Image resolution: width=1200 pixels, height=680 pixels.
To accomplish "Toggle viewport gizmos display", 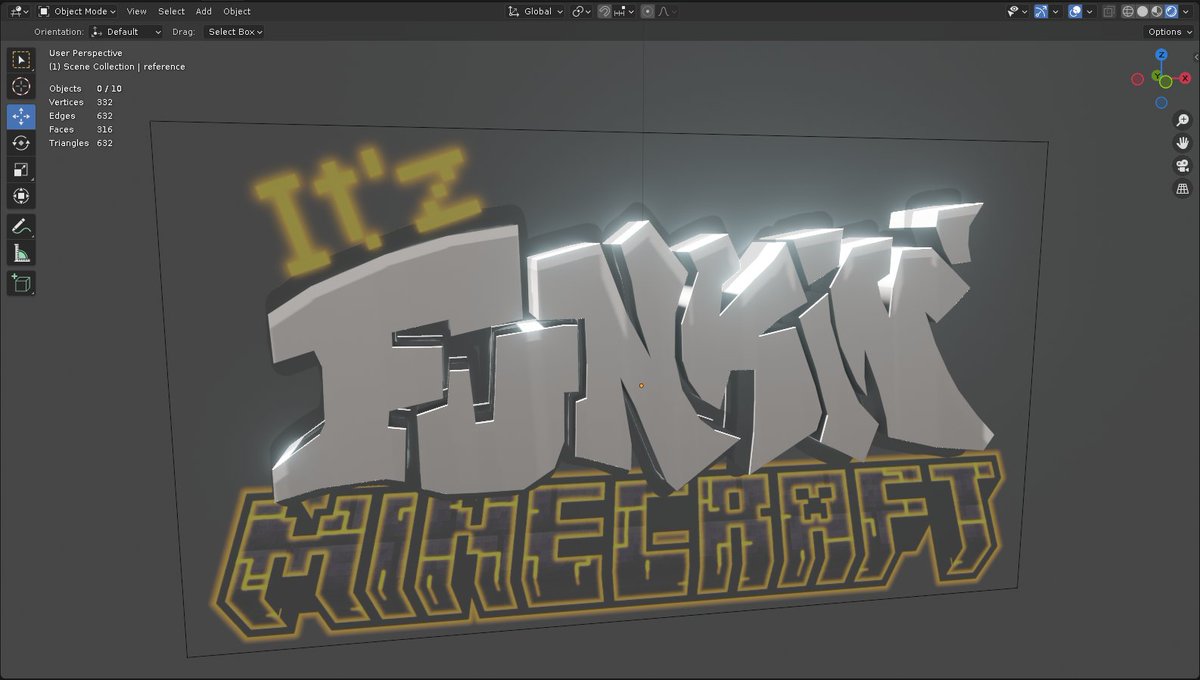I will tap(1042, 11).
